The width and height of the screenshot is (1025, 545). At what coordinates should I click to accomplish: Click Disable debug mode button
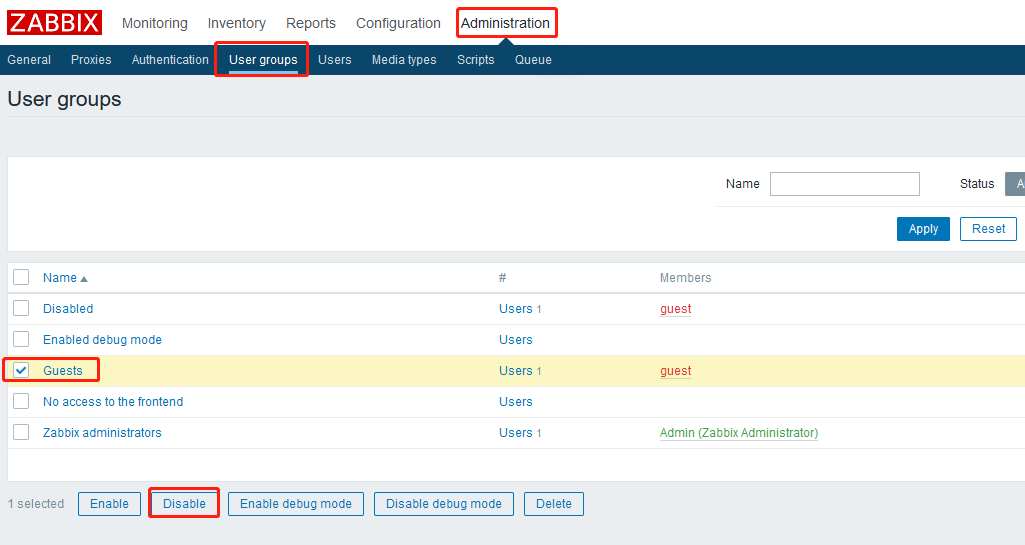(444, 504)
